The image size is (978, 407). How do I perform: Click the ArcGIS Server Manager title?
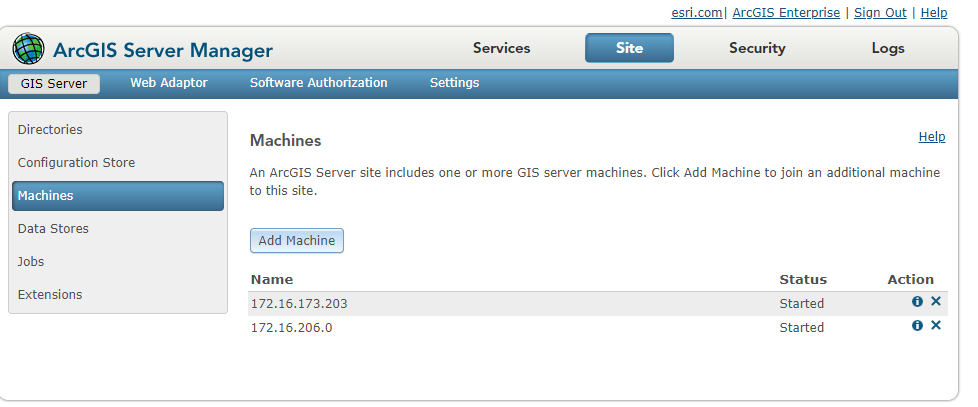(163, 50)
